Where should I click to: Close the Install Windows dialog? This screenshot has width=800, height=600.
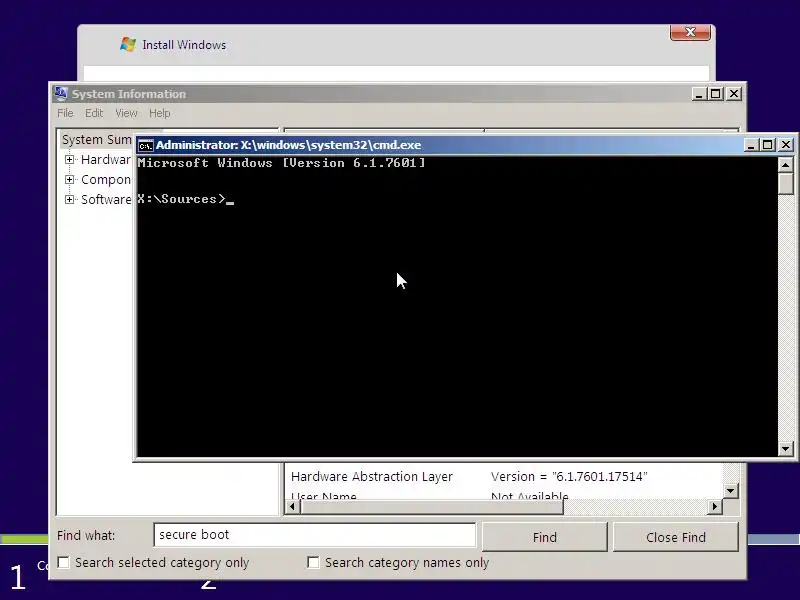point(690,32)
